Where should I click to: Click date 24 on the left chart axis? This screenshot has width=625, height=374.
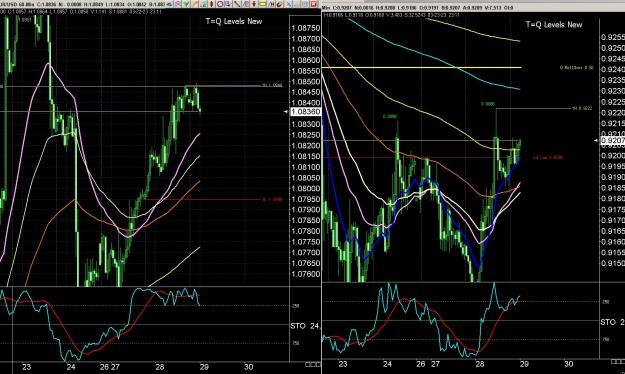coord(71,367)
